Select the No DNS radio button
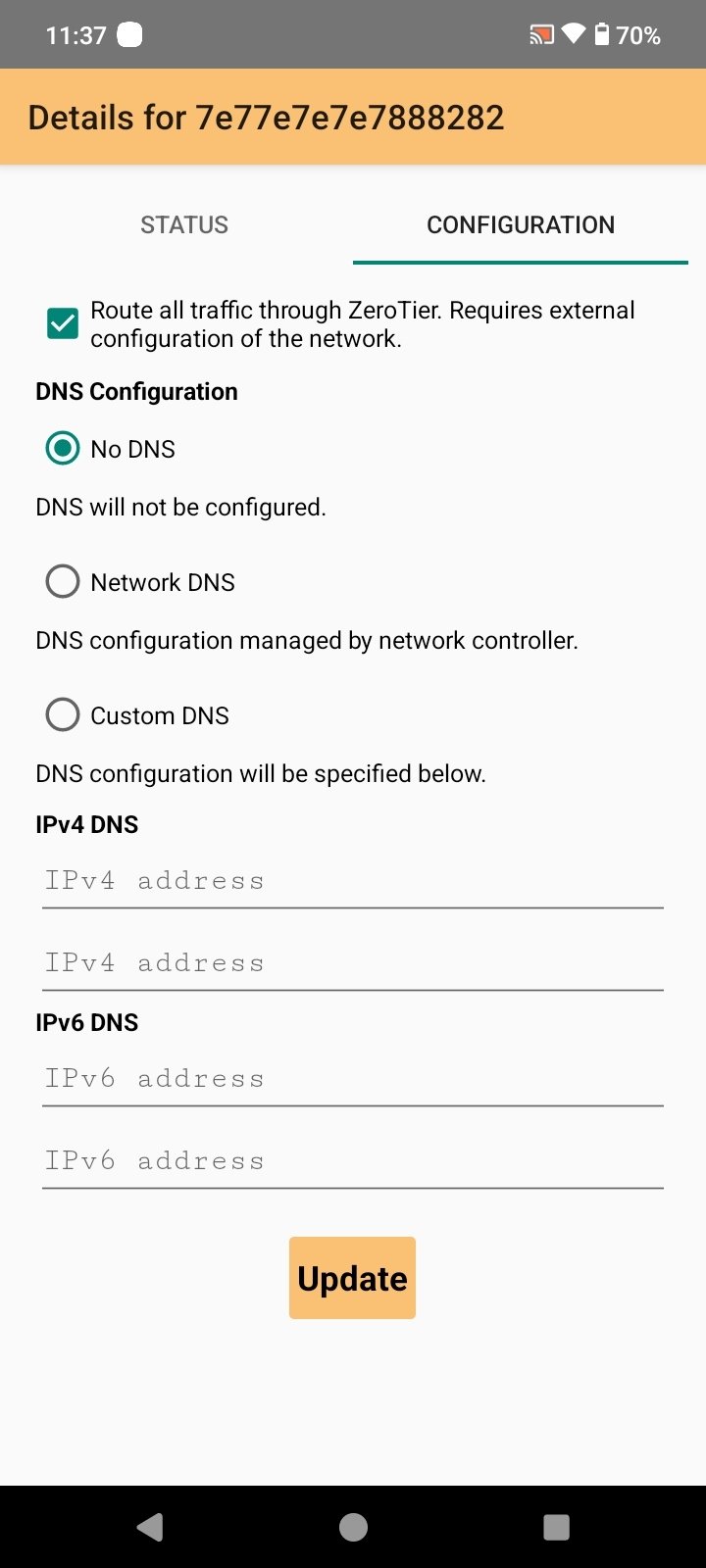Viewport: 706px width, 1568px height. click(x=63, y=449)
